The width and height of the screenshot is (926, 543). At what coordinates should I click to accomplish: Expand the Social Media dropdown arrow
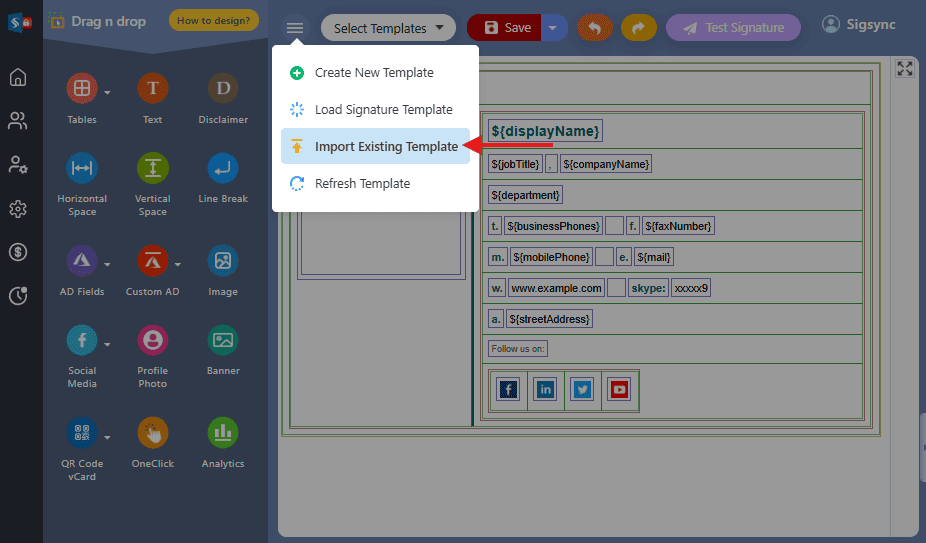pos(107,344)
